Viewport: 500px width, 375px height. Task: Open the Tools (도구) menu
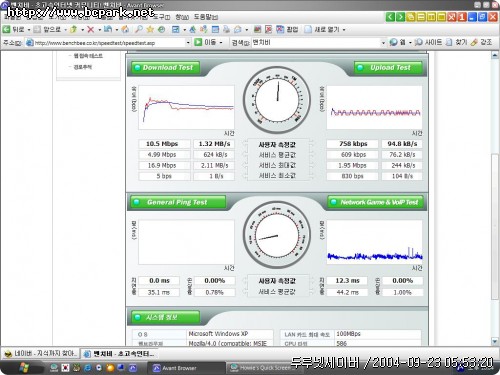pos(162,17)
